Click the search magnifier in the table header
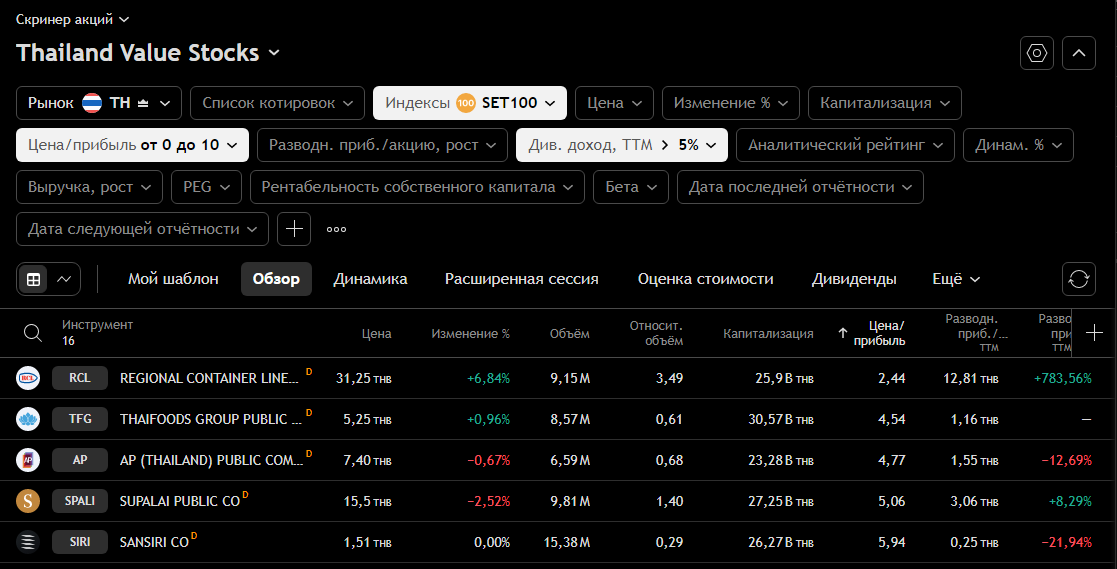 (33, 333)
